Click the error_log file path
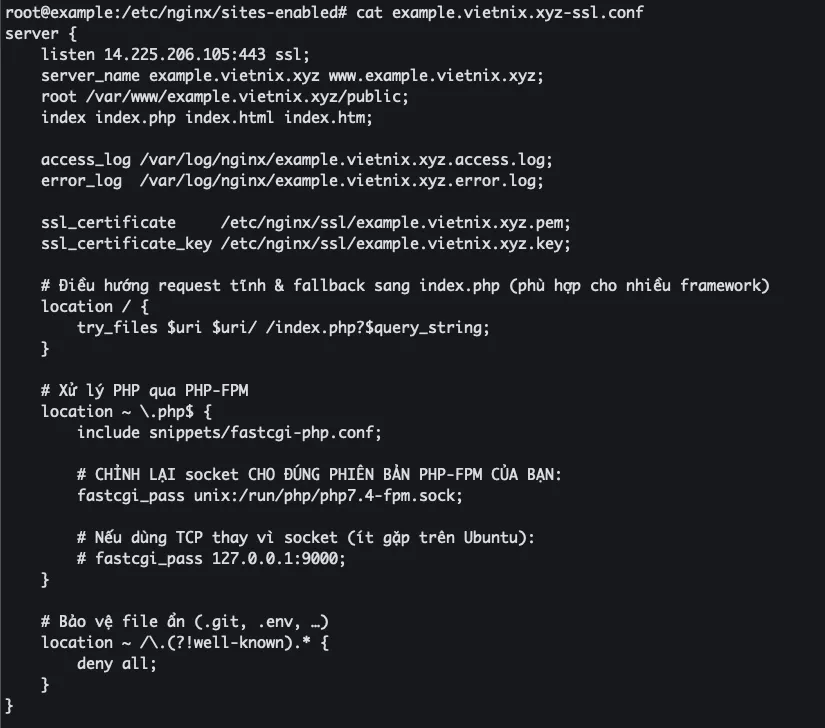Screen dimensions: 825x728 (x=341, y=181)
